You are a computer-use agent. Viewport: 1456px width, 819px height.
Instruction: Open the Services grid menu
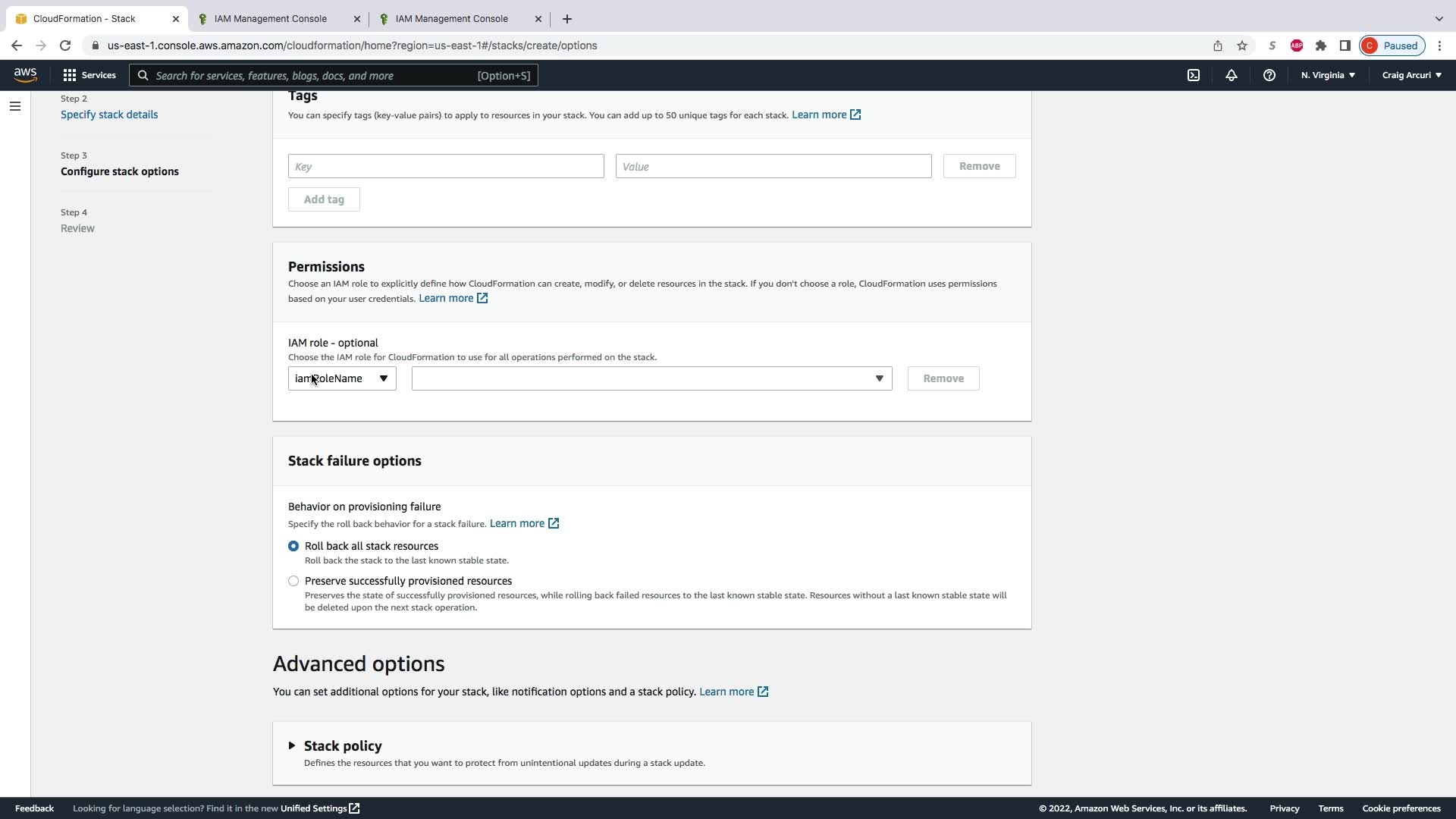(x=89, y=75)
